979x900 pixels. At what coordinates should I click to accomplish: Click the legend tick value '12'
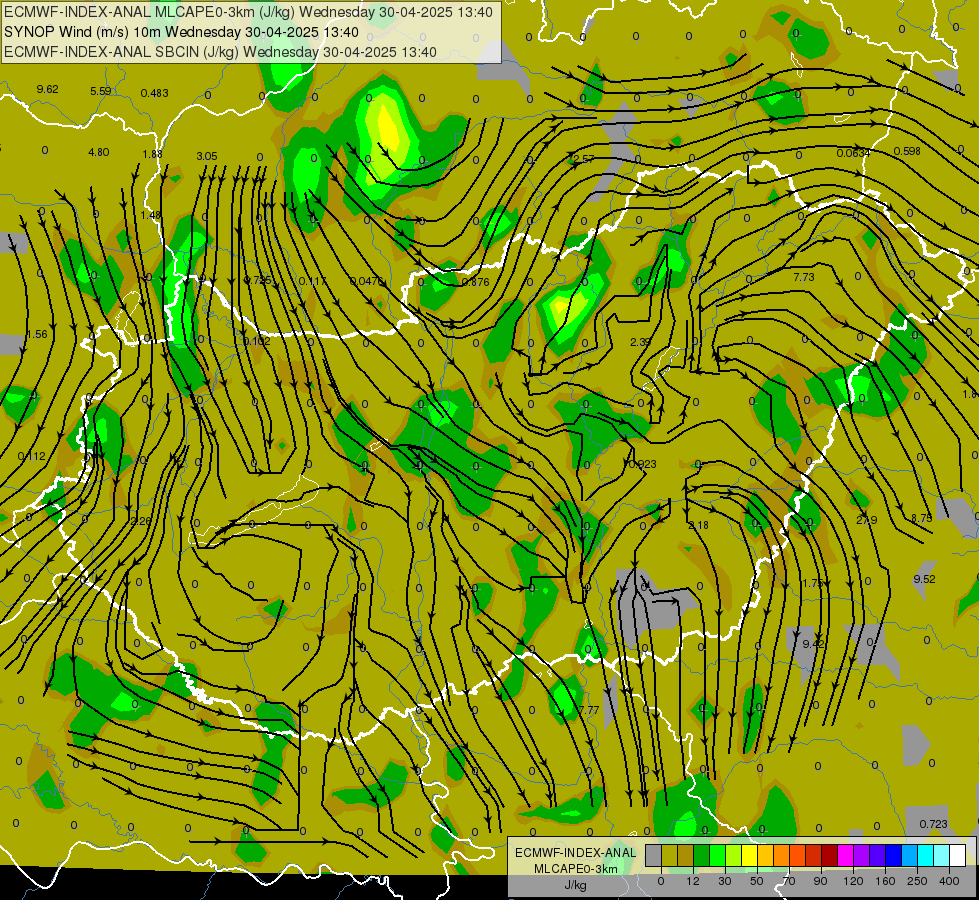point(693,881)
